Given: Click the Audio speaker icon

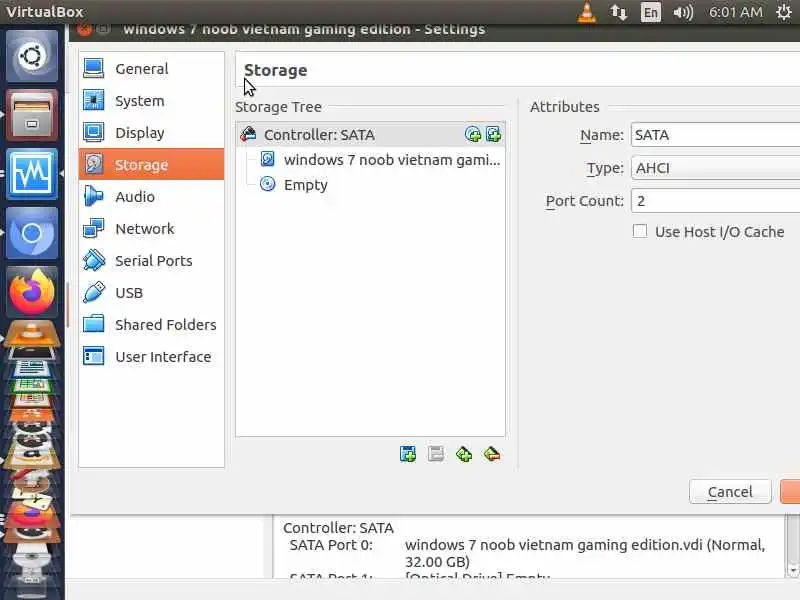Looking at the screenshot, I should 93,196.
